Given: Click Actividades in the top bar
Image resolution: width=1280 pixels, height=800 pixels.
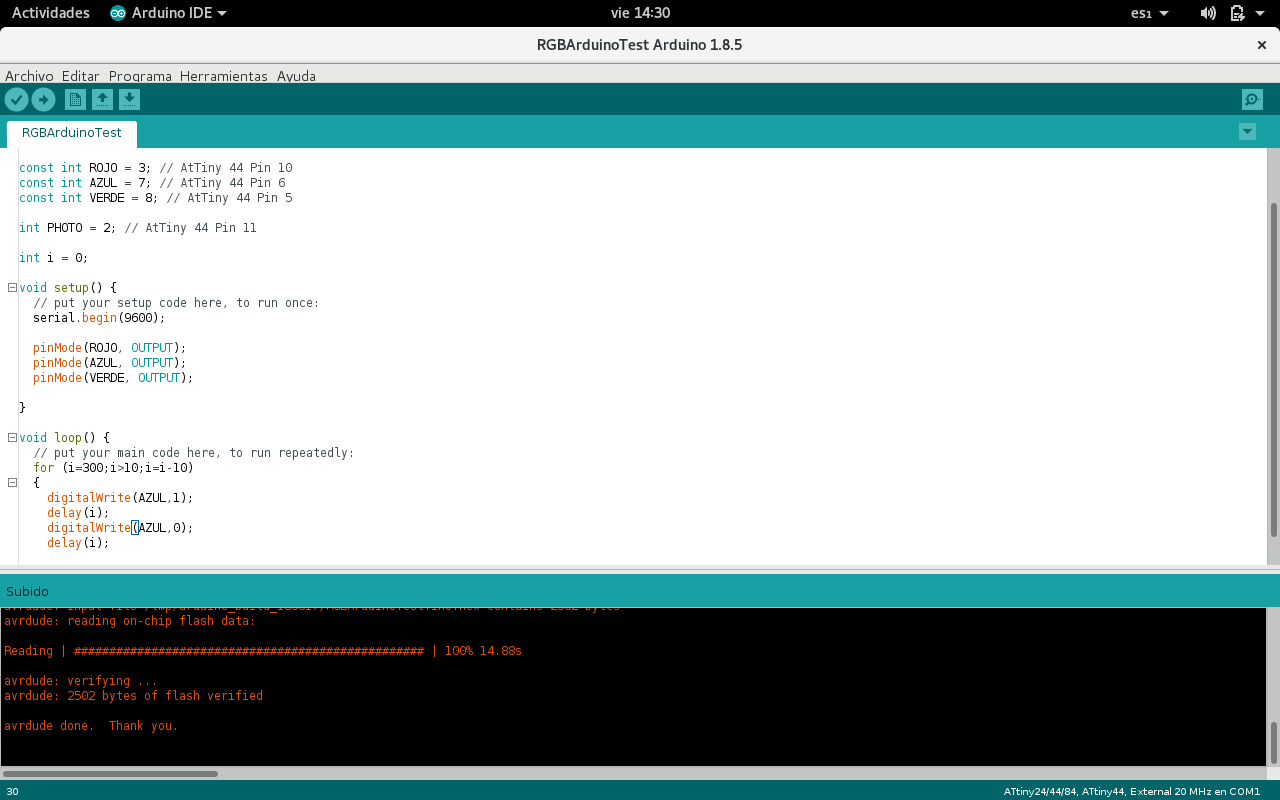Looking at the screenshot, I should pos(51,13).
